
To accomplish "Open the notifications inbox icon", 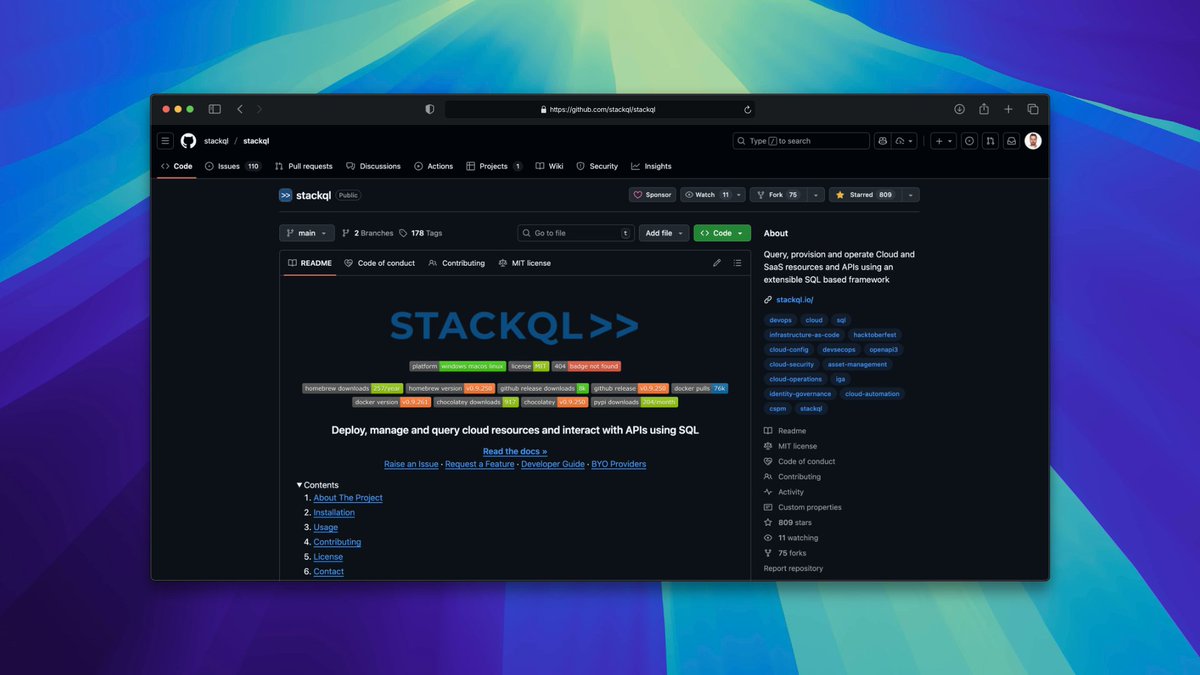I will [1011, 141].
